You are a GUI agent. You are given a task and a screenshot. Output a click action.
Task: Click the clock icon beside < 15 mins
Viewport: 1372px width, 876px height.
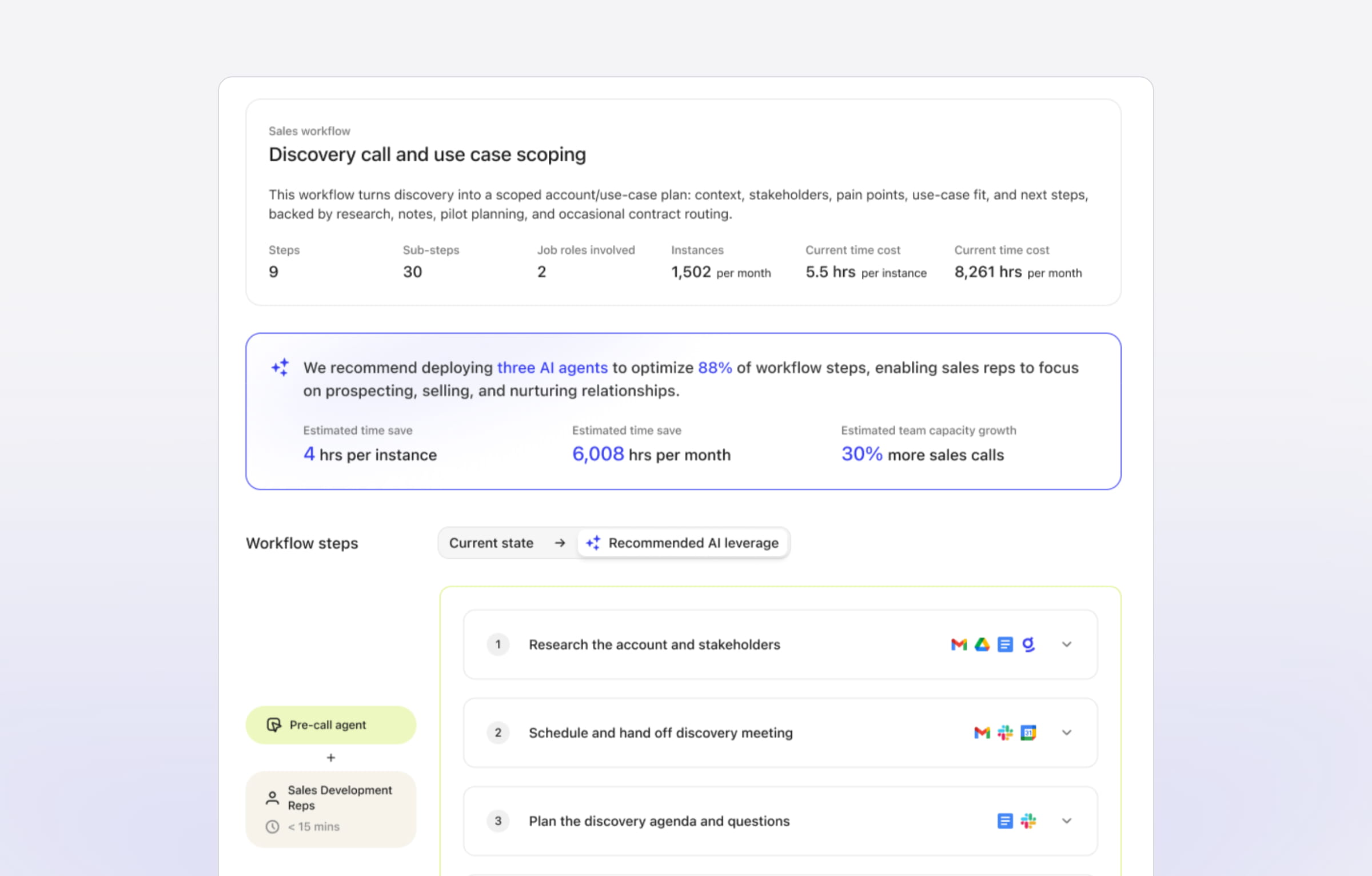tap(273, 827)
